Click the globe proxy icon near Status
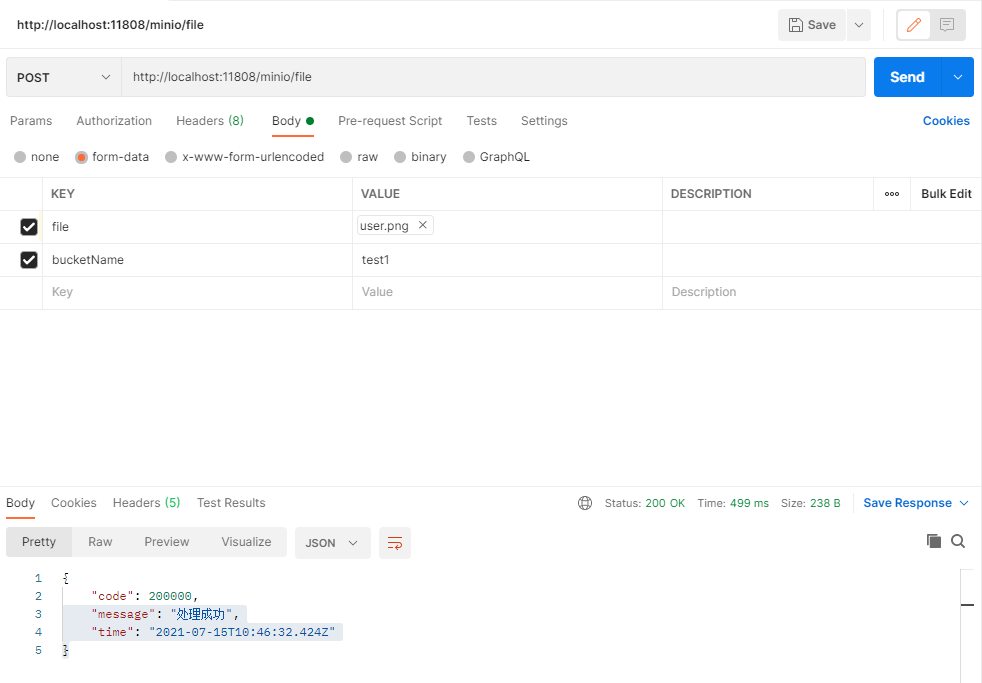Viewport: 982px width, 683px height. click(585, 503)
